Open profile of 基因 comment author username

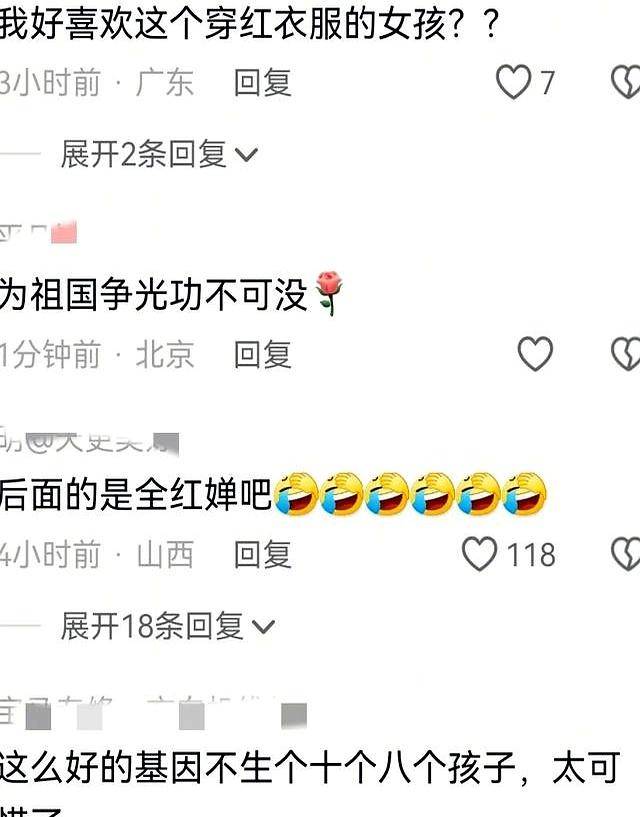[154, 713]
